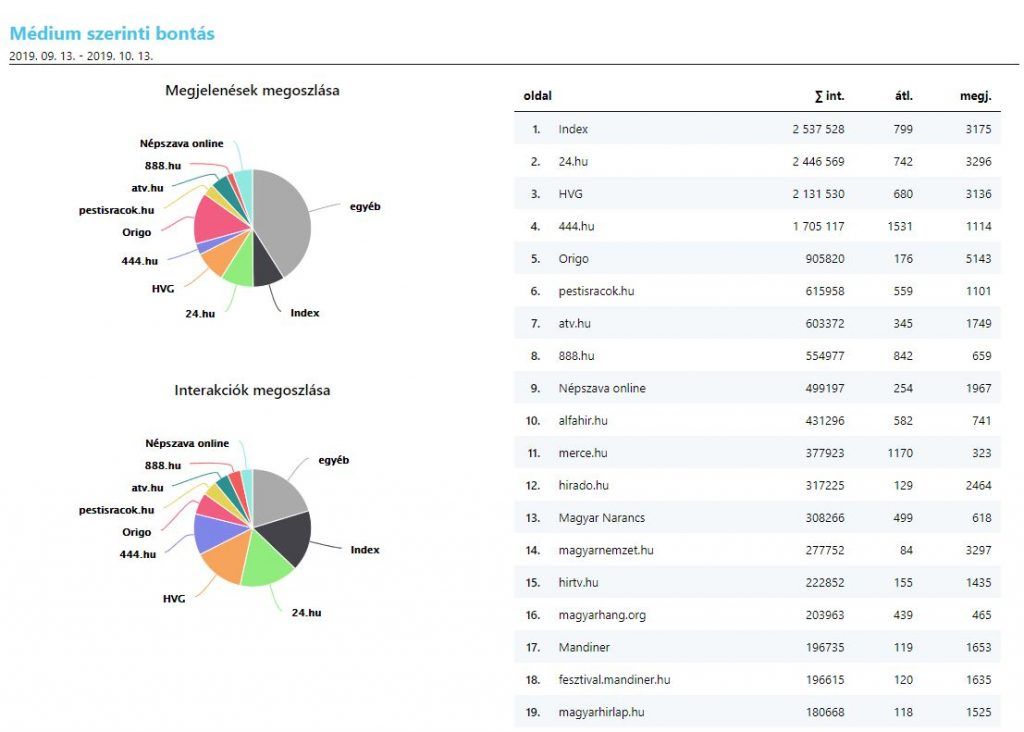The width and height of the screenshot is (1024, 732).
Task: Click the "Médium szerinti bontás" page heading
Action: tap(112, 33)
